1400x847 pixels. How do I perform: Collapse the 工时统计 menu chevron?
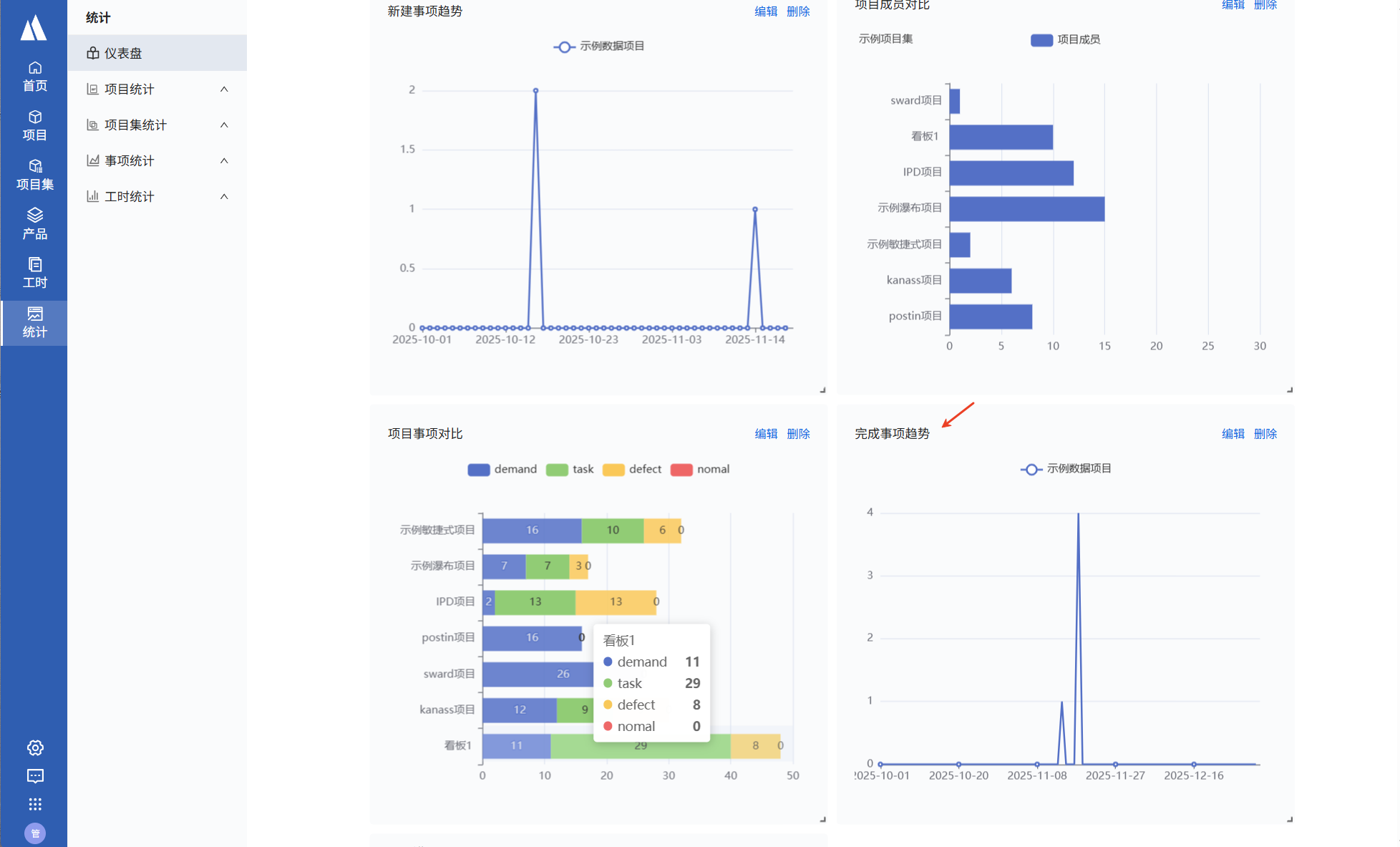[x=224, y=197]
